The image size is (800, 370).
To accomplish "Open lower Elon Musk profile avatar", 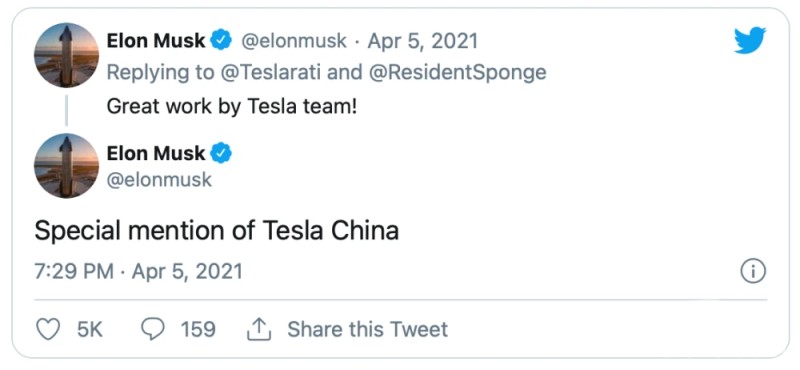I will (x=66, y=166).
